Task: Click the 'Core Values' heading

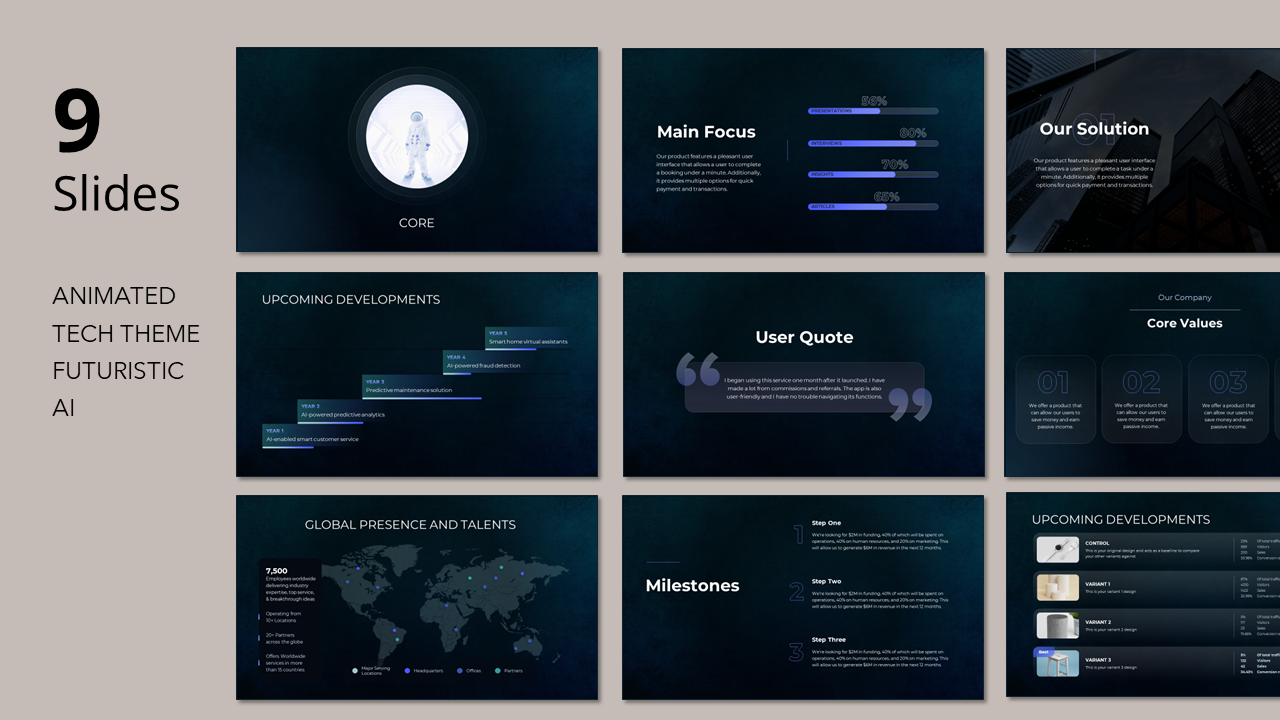Action: pyautogui.click(x=1185, y=323)
